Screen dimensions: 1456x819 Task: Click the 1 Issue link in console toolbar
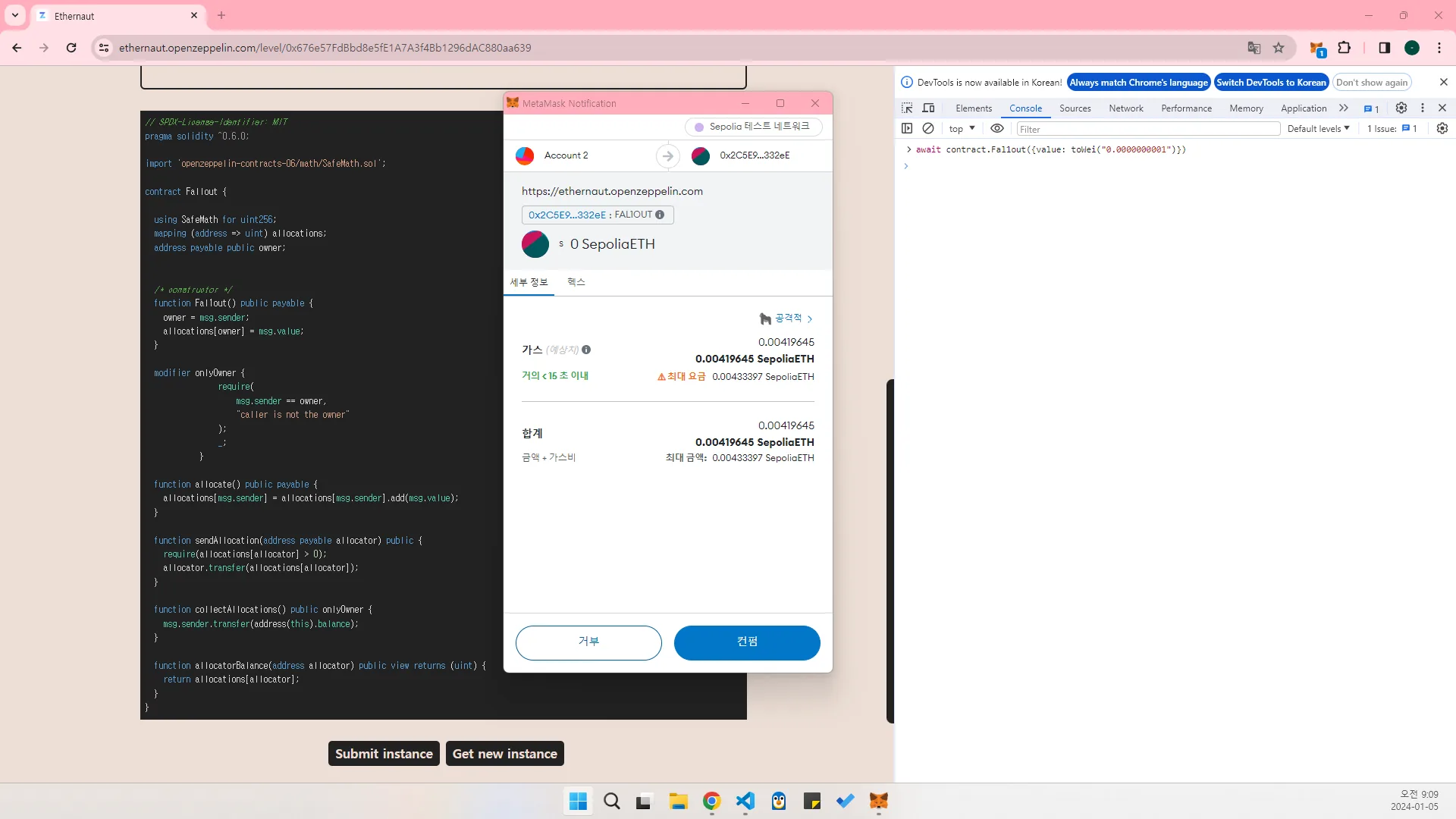[x=1392, y=128]
